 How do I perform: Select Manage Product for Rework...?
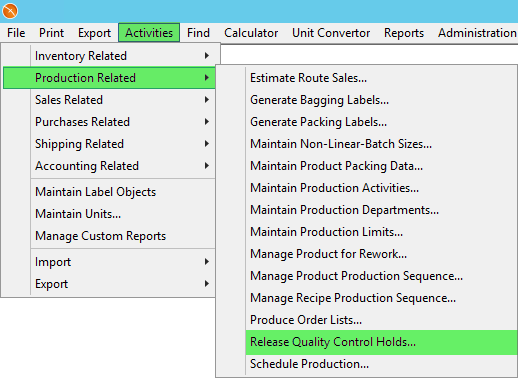[x=367, y=254]
